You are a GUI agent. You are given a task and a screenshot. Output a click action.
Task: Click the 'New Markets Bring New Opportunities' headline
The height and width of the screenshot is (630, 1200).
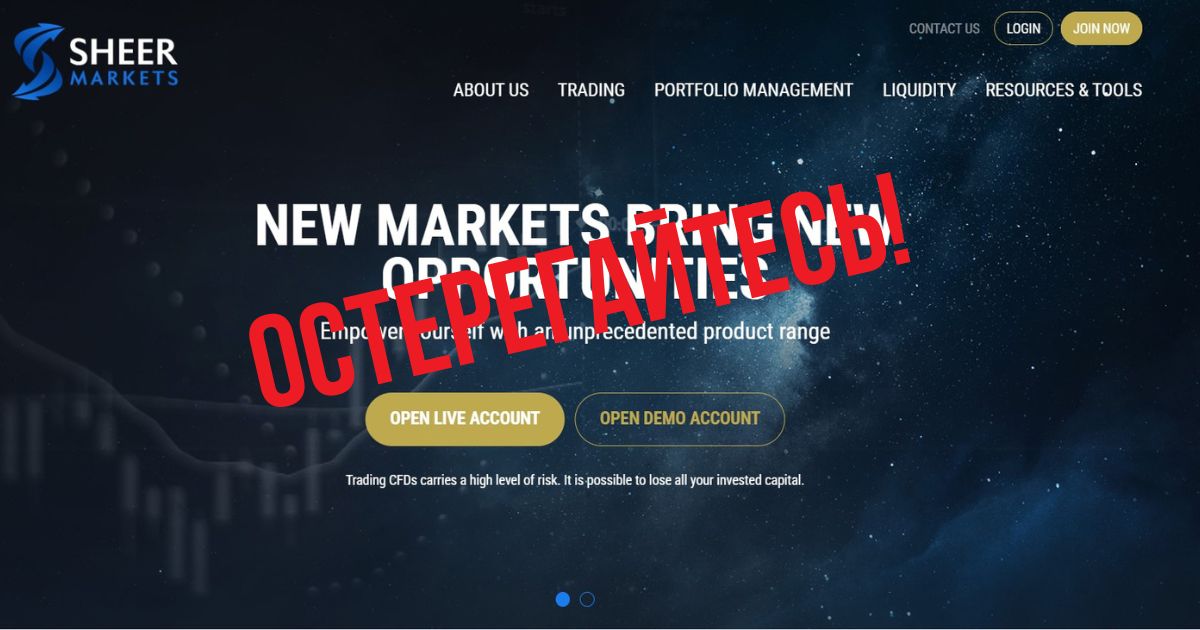571,250
